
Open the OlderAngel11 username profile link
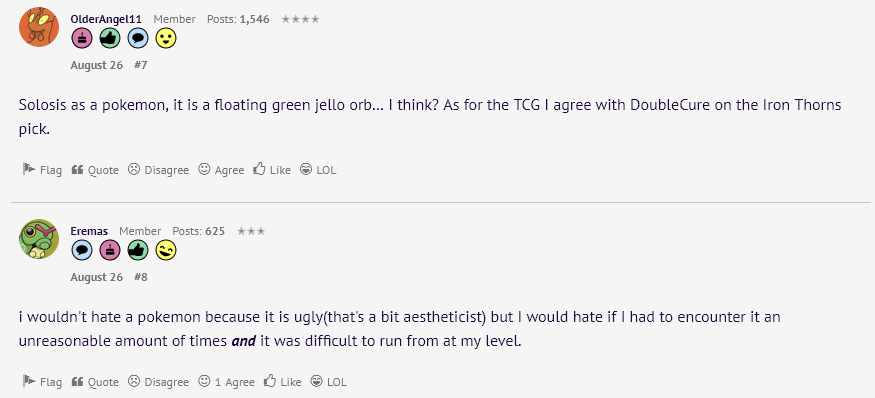point(106,19)
